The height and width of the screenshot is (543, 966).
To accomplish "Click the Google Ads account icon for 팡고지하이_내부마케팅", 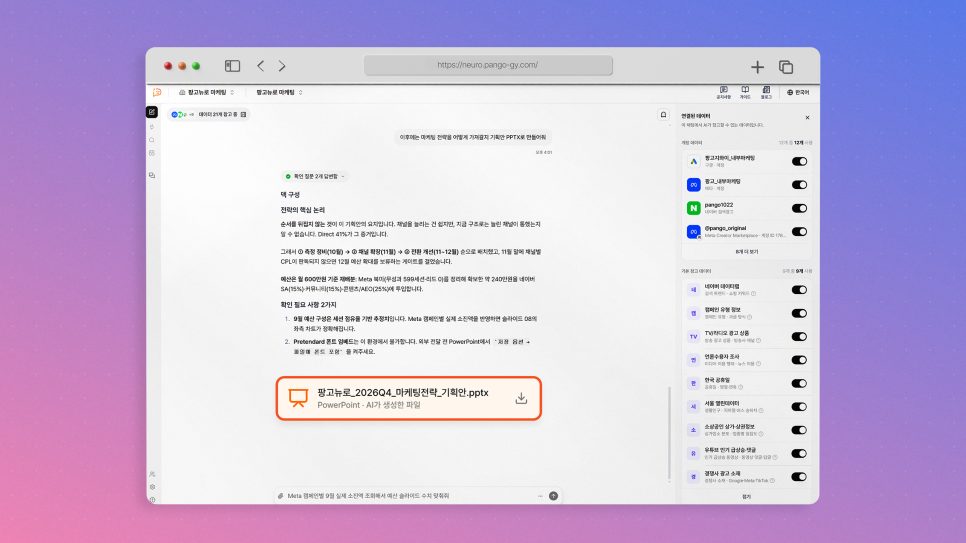I will point(694,161).
